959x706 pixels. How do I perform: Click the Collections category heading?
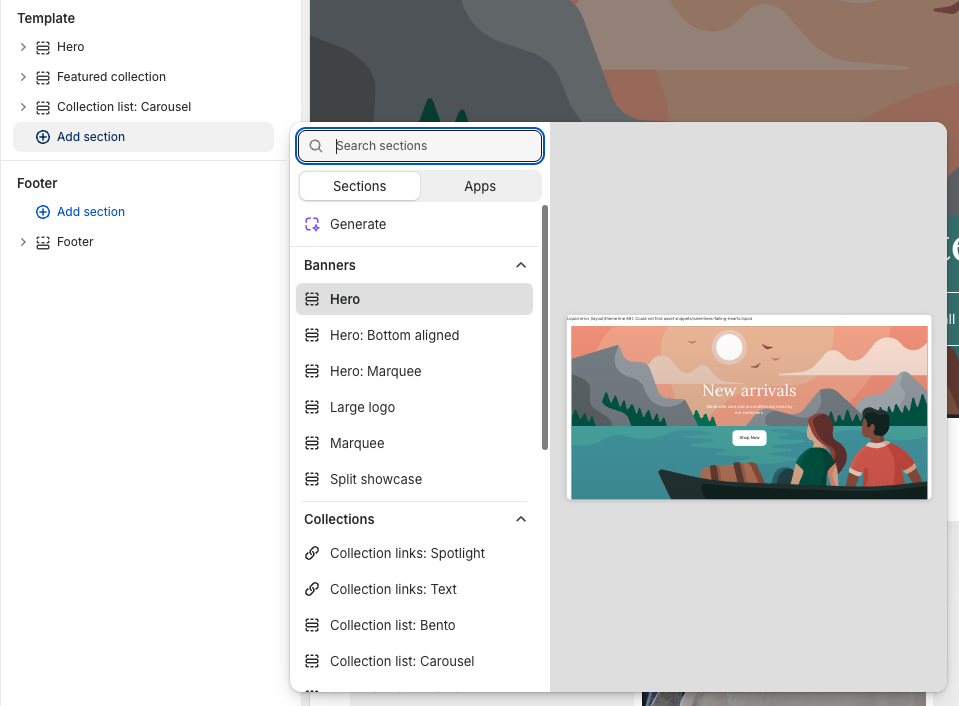click(x=339, y=519)
